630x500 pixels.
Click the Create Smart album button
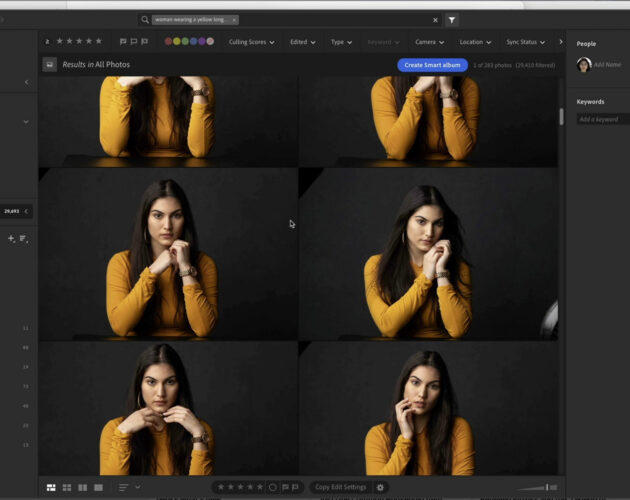click(x=432, y=65)
